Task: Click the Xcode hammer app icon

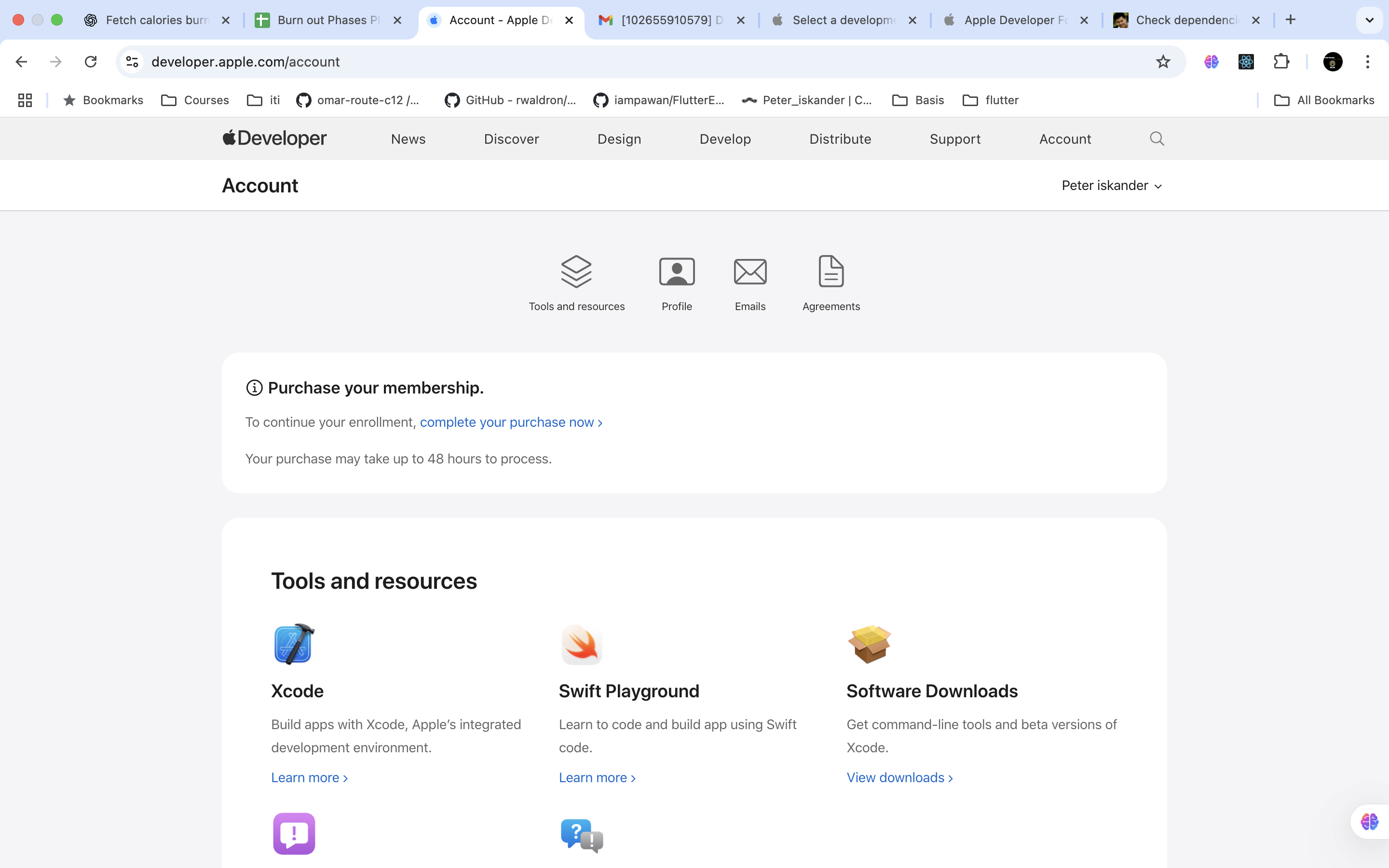Action: pos(294,644)
